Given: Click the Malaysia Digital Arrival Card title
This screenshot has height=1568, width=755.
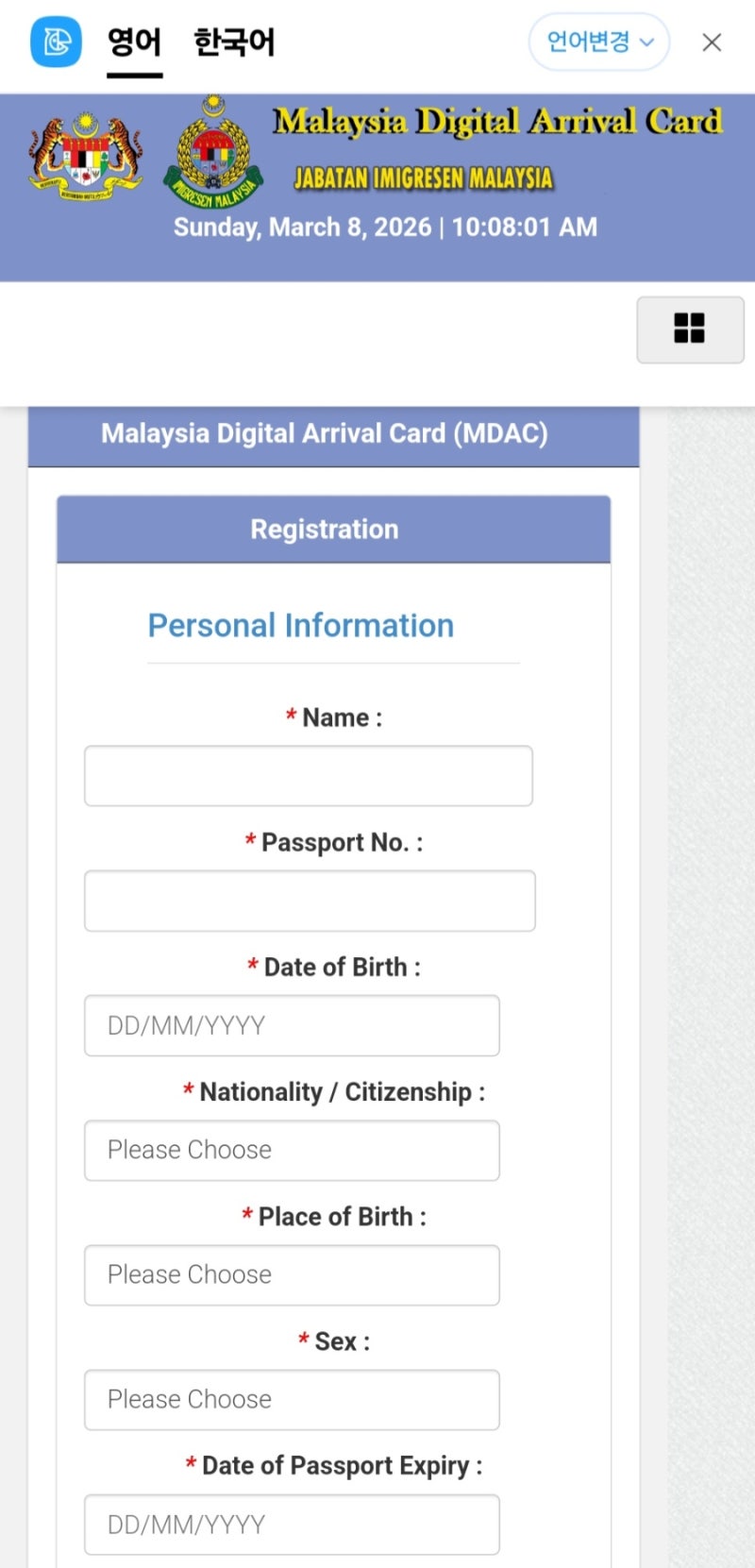Looking at the screenshot, I should pos(498,122).
